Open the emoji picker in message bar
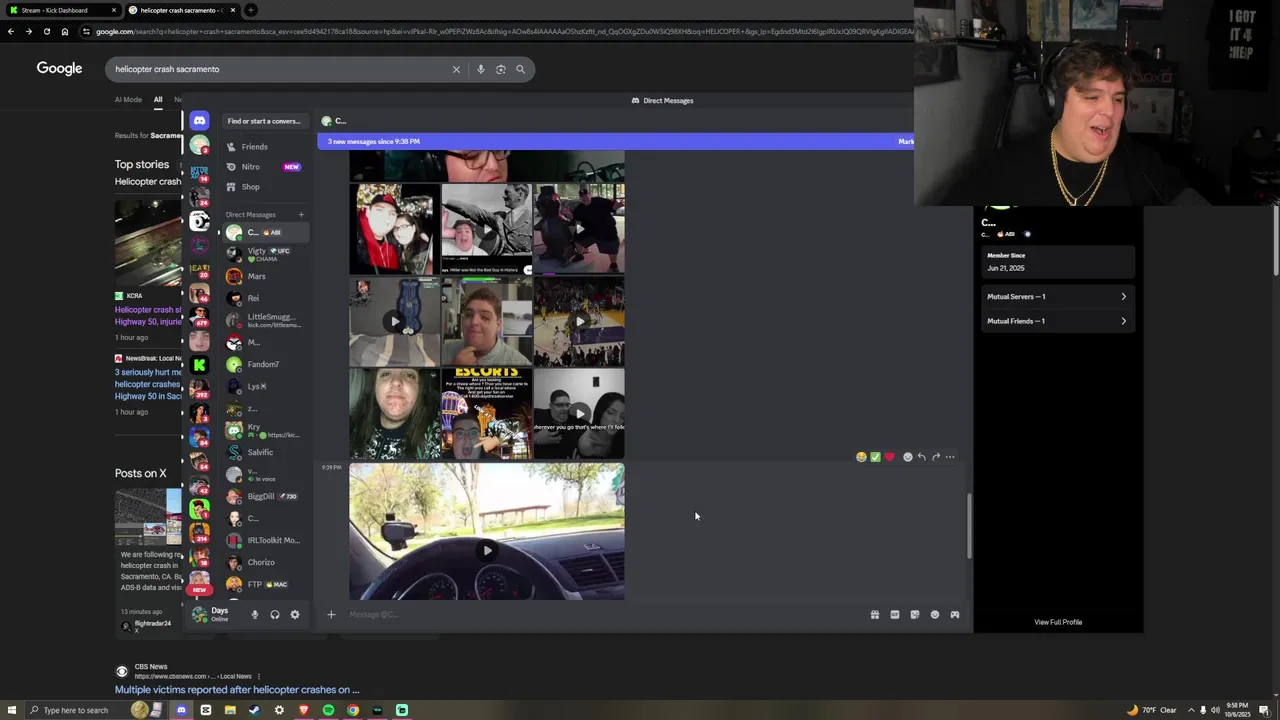This screenshot has width=1280, height=720. (935, 615)
